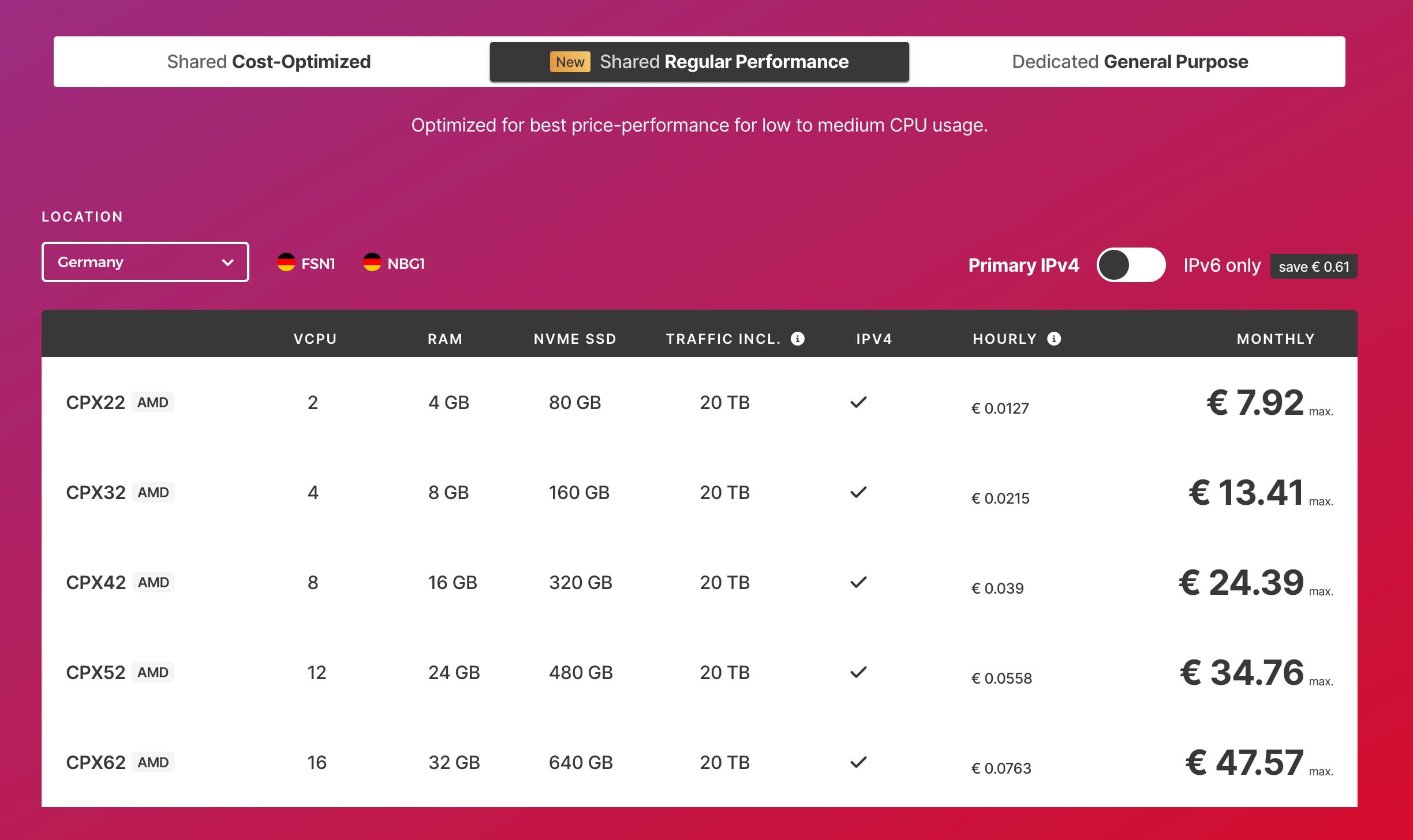1413x840 pixels.
Task: Click the Hourly info icon
Action: click(1054, 339)
